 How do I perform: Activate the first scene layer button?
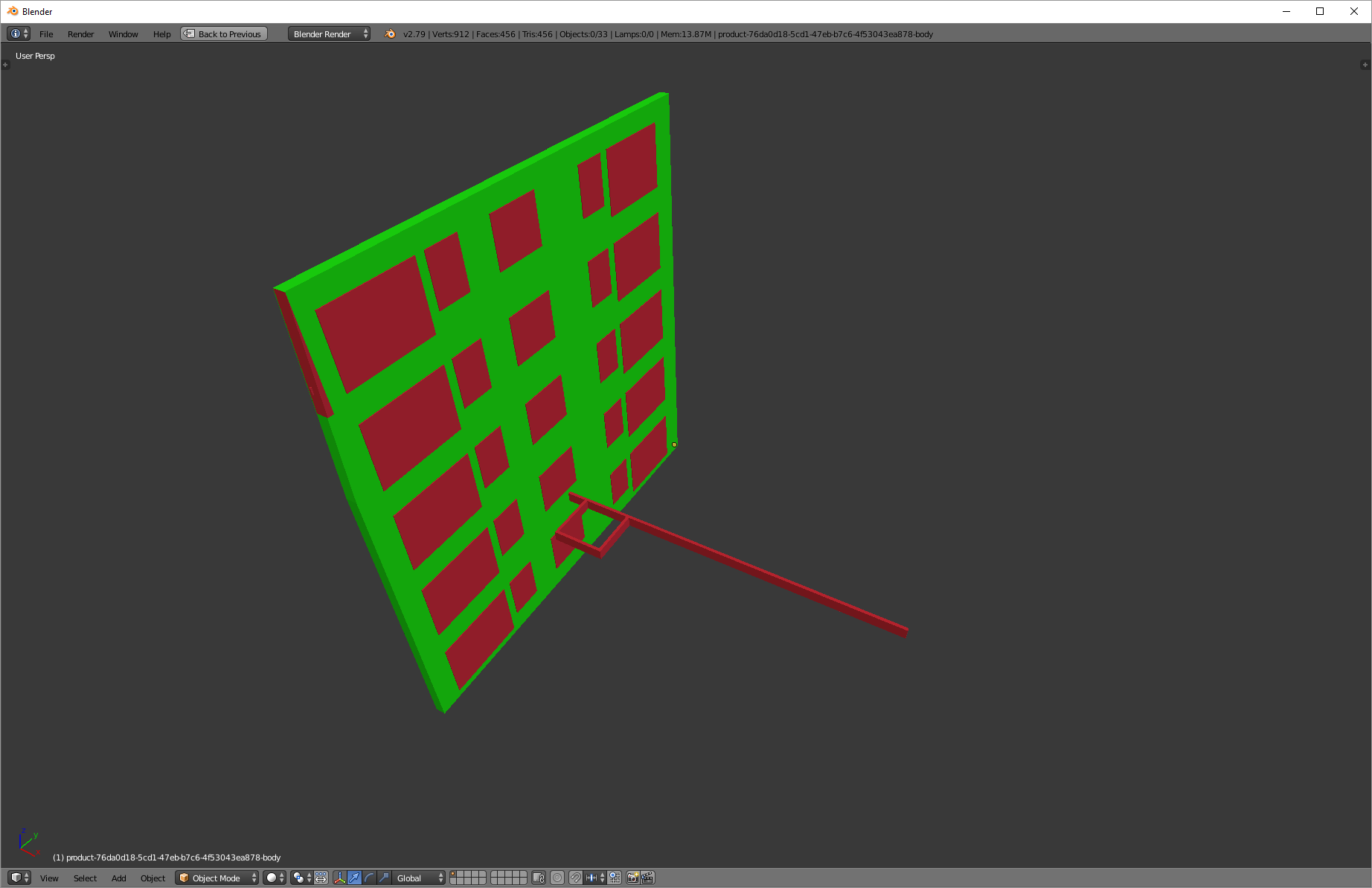click(454, 874)
